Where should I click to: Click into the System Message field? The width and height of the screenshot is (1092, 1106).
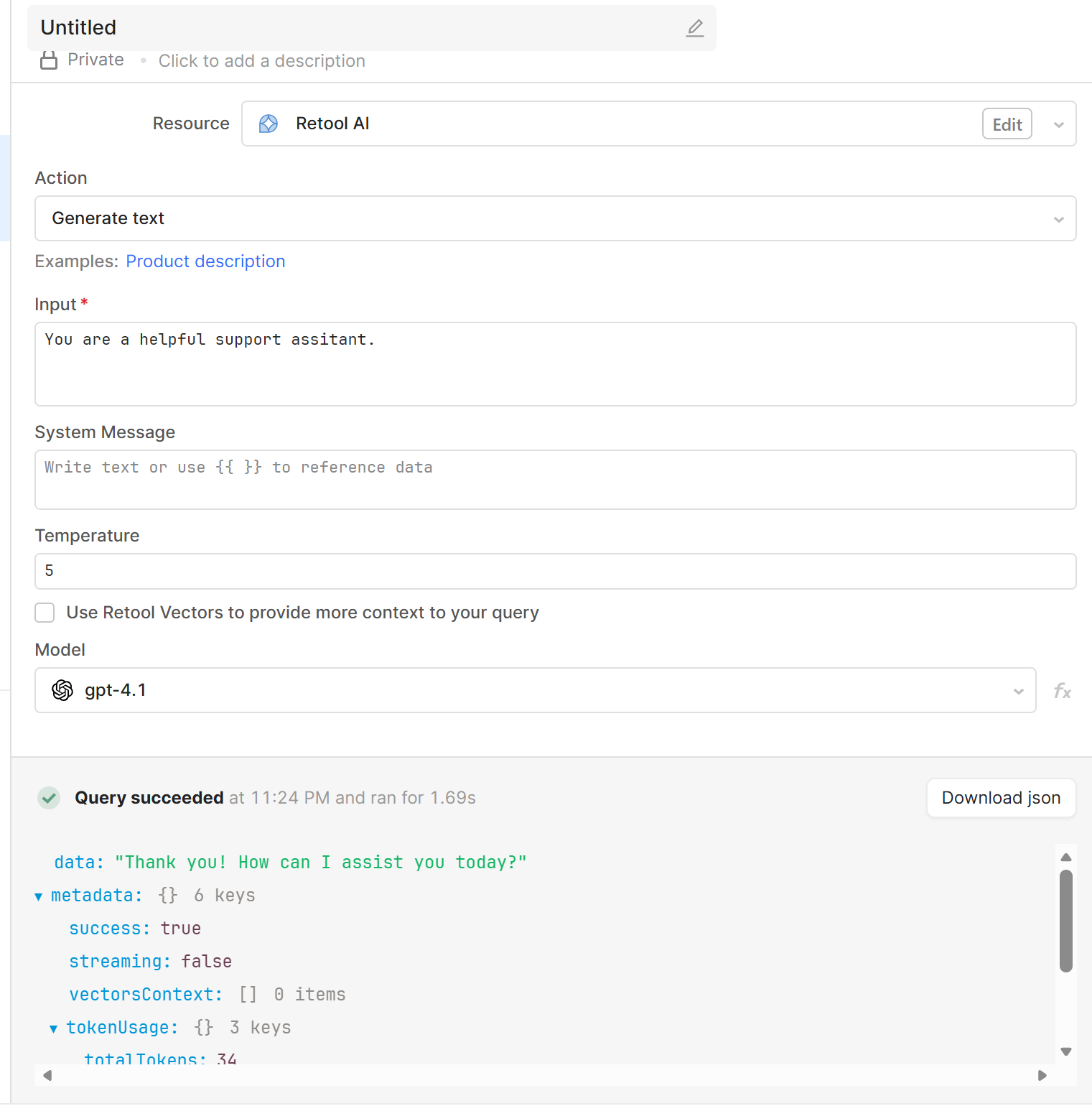[x=554, y=480]
